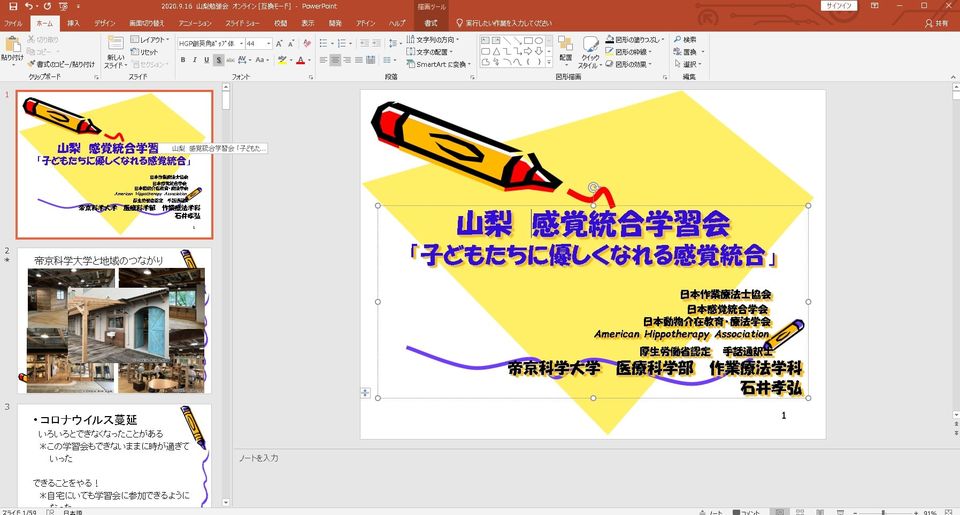960x515 pixels.
Task: Open the アニメーション Animations tab
Action: [x=195, y=22]
